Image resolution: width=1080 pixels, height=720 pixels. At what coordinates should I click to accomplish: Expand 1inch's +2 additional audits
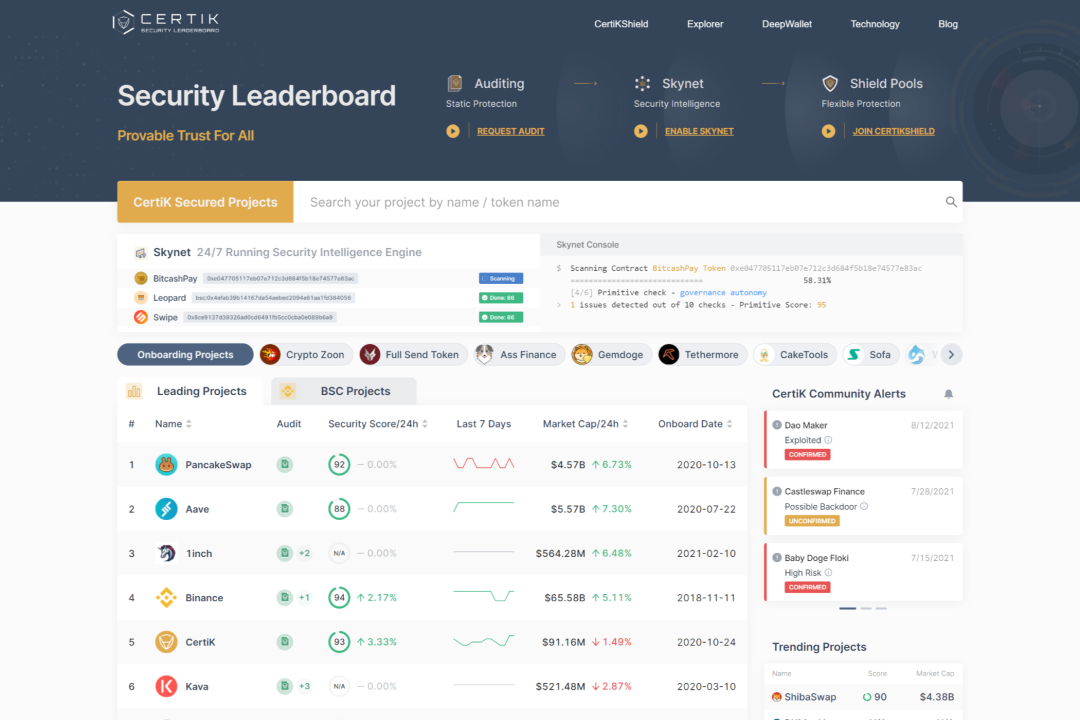pyautogui.click(x=304, y=553)
